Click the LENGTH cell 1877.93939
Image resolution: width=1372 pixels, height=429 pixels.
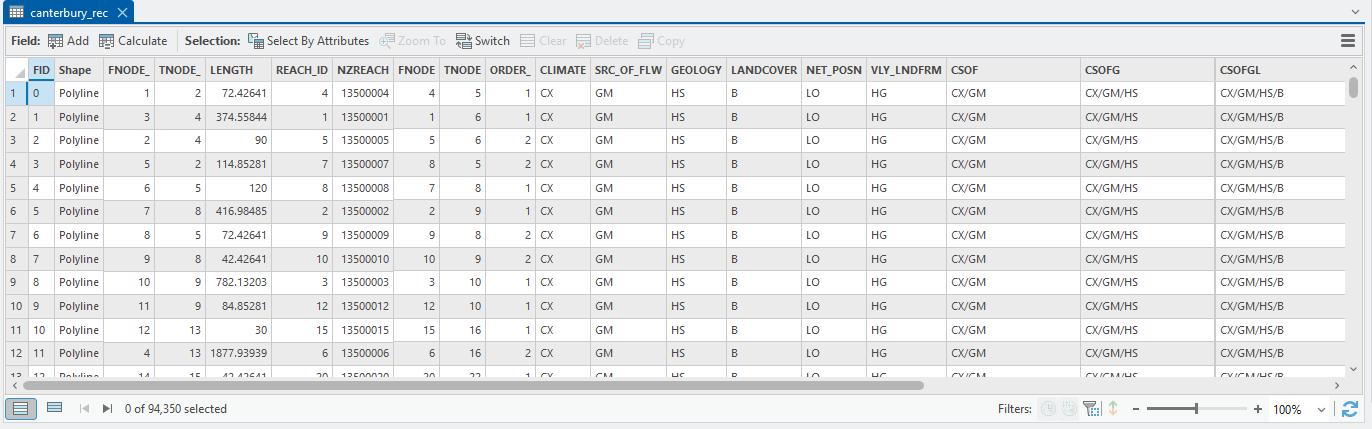pyautogui.click(x=239, y=353)
